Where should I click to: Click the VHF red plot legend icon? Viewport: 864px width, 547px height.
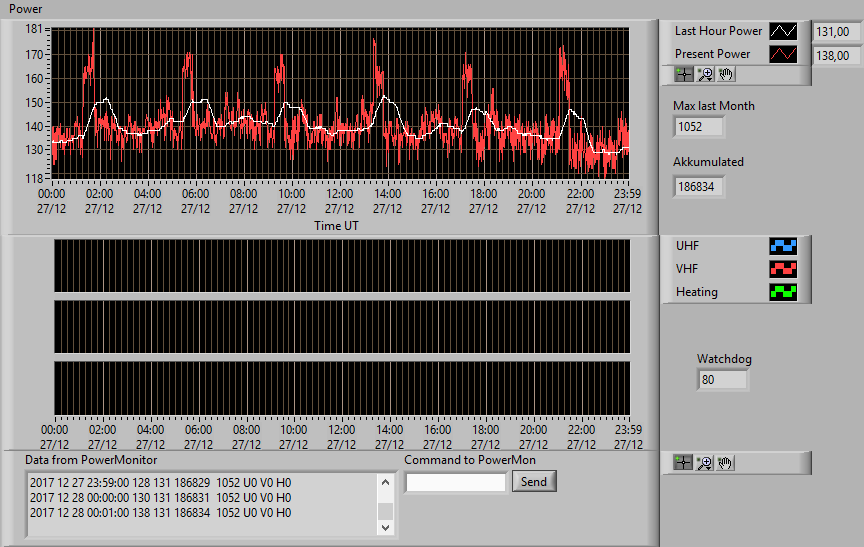783,269
